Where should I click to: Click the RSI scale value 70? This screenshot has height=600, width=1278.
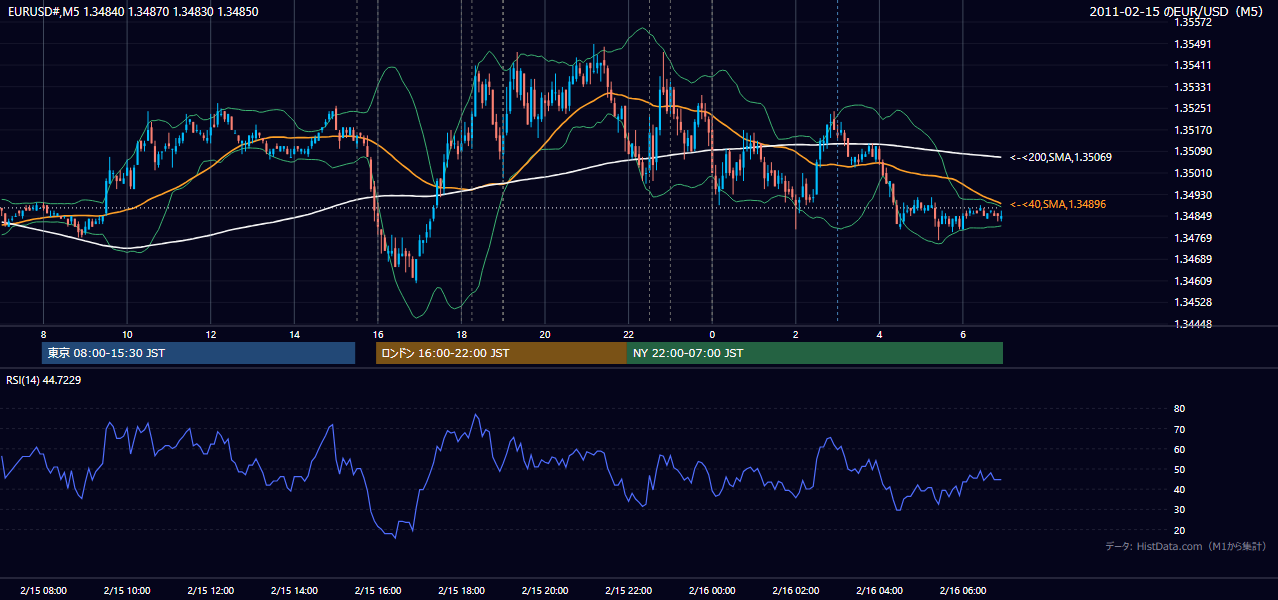pyautogui.click(x=1179, y=429)
